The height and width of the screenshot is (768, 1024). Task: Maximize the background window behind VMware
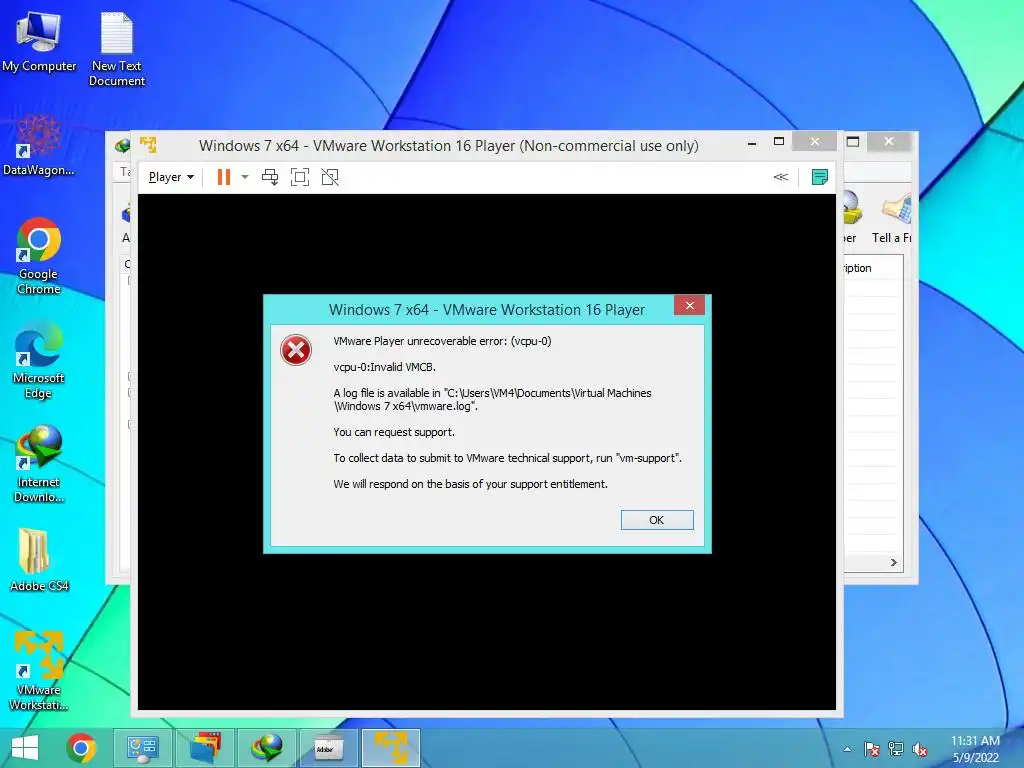(853, 141)
